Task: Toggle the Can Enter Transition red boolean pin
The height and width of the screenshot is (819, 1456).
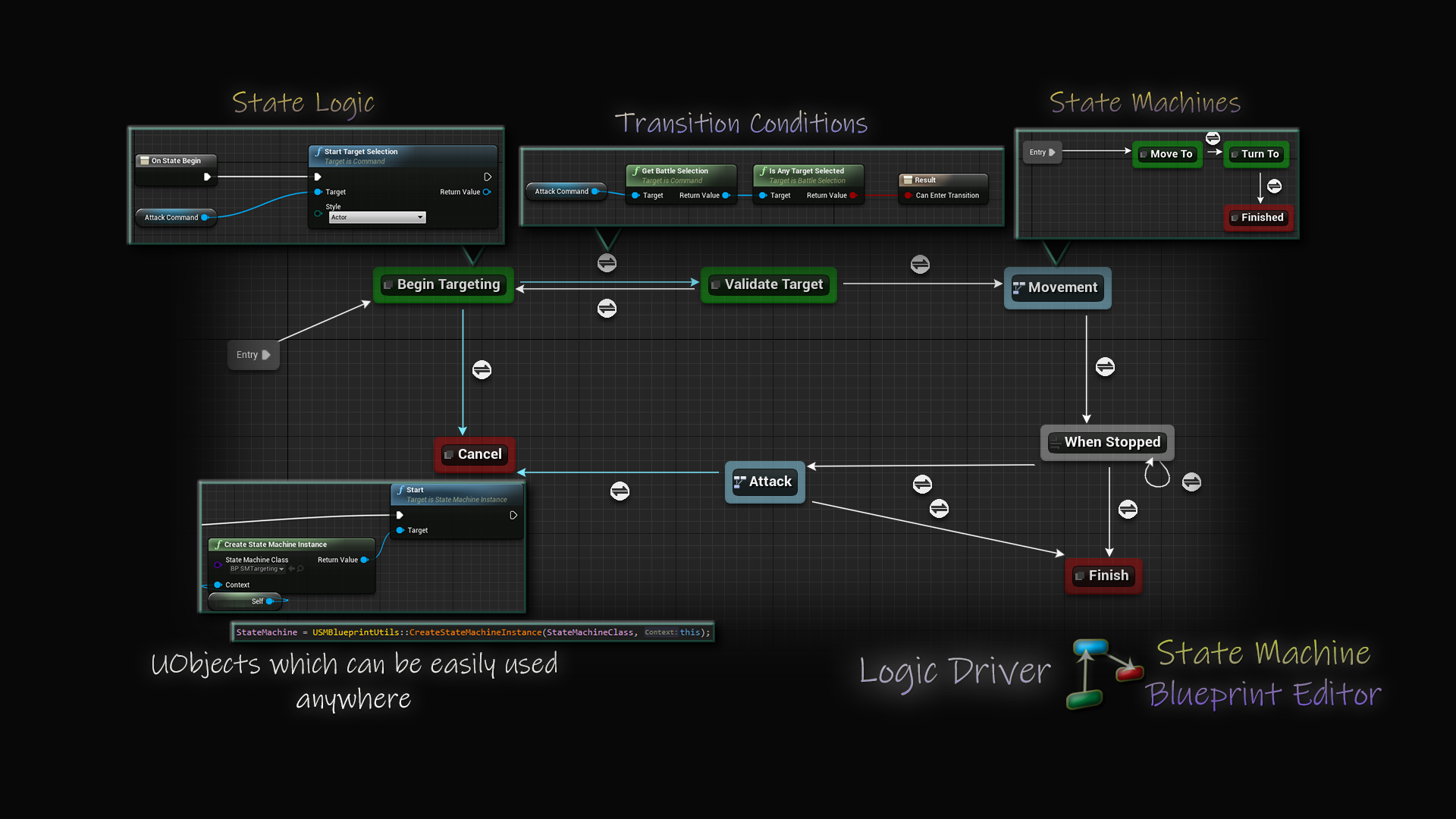Action: (x=908, y=196)
